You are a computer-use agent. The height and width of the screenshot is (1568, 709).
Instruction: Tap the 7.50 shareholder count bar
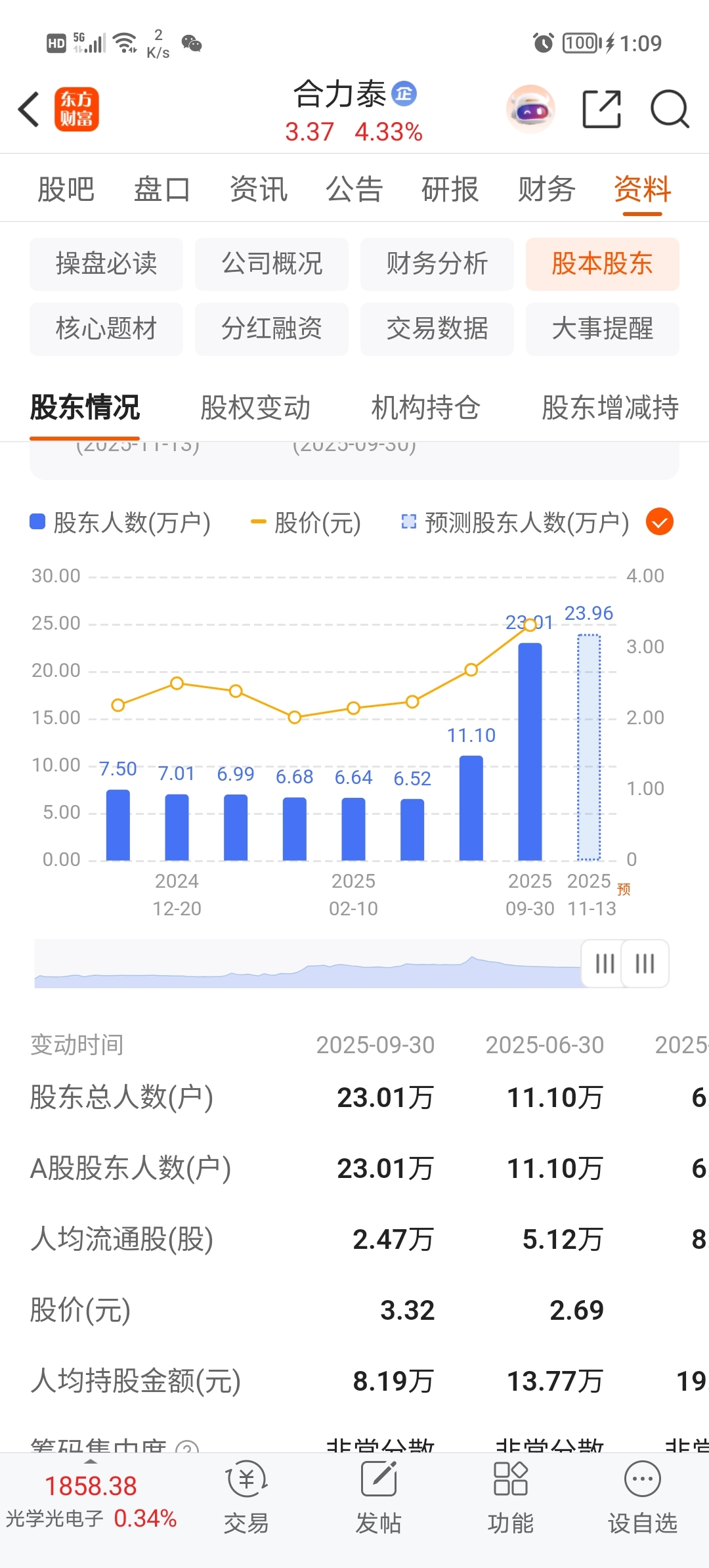point(118,825)
